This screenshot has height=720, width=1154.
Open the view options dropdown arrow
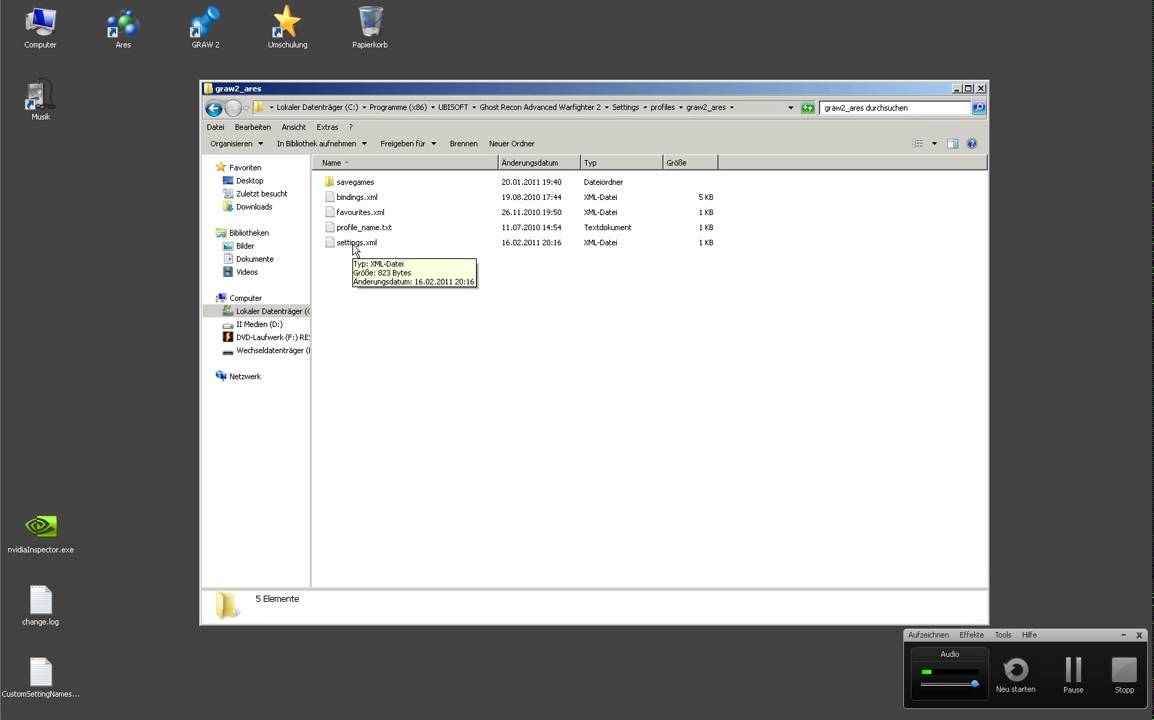point(934,144)
